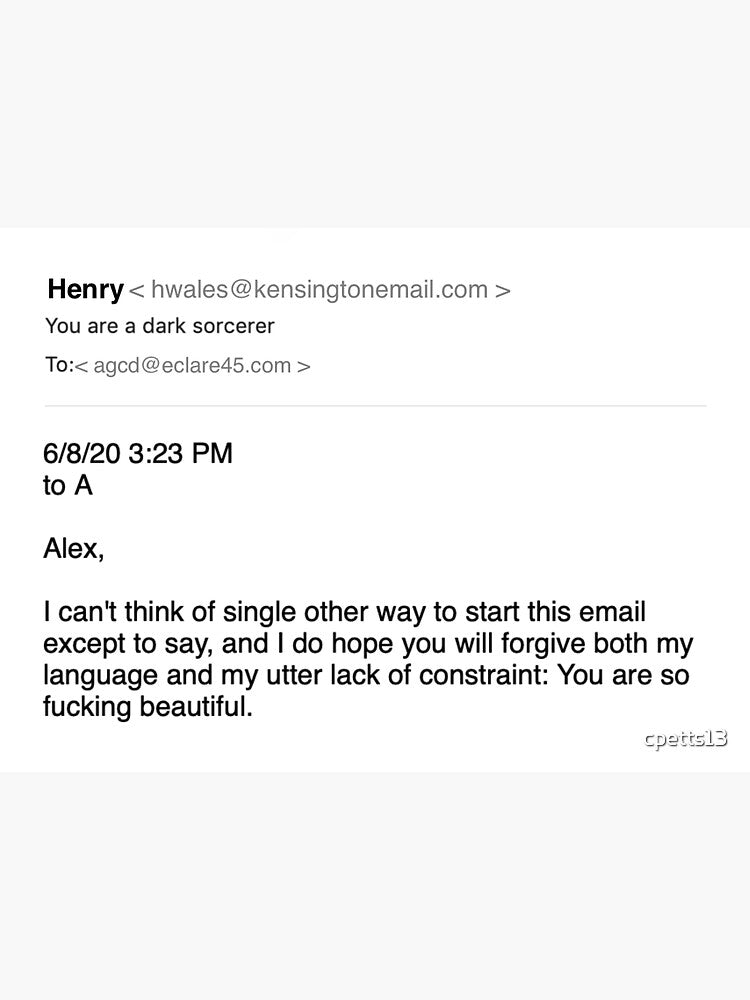Click the "To:" recipient label
The width and height of the screenshot is (750, 1000).
click(59, 365)
